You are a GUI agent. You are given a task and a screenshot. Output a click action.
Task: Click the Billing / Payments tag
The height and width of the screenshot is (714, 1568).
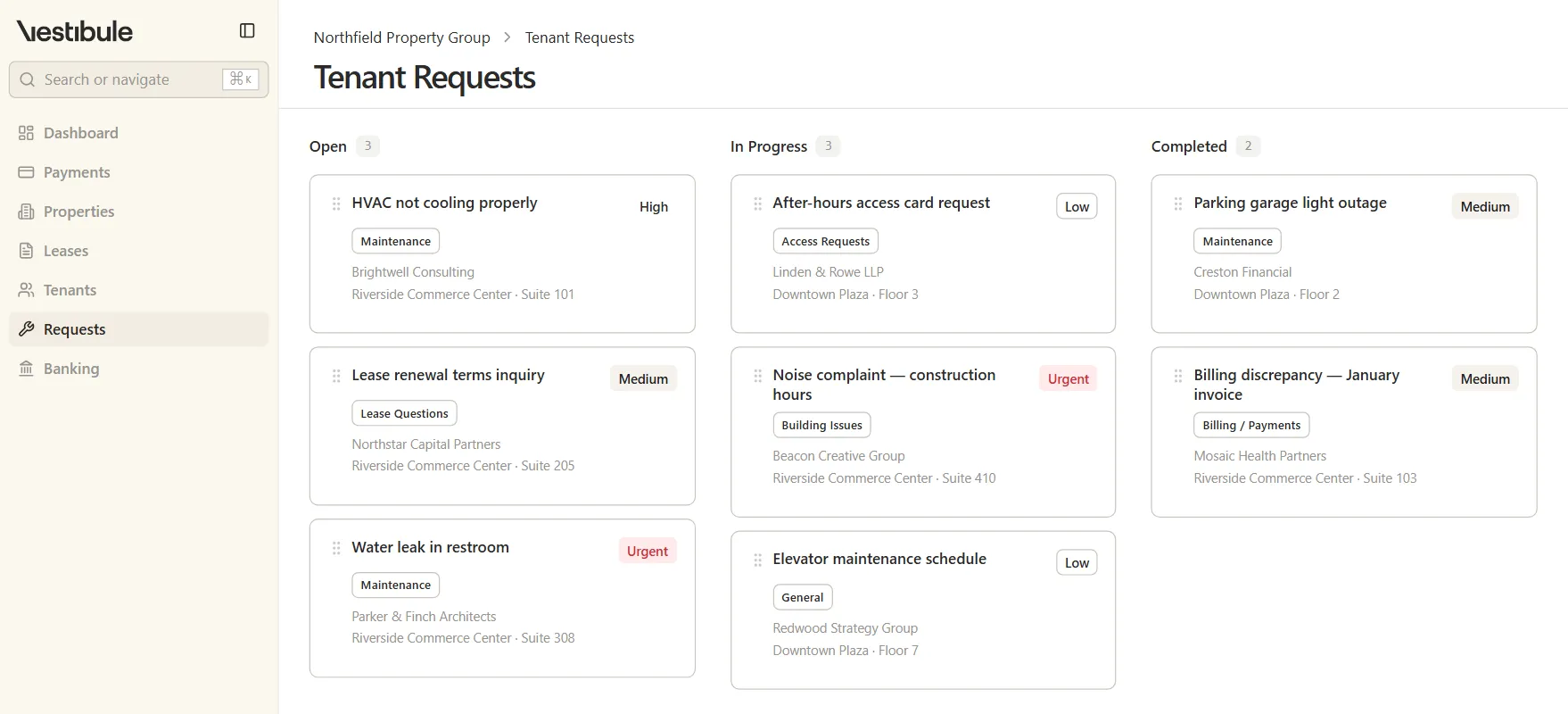[1251, 425]
